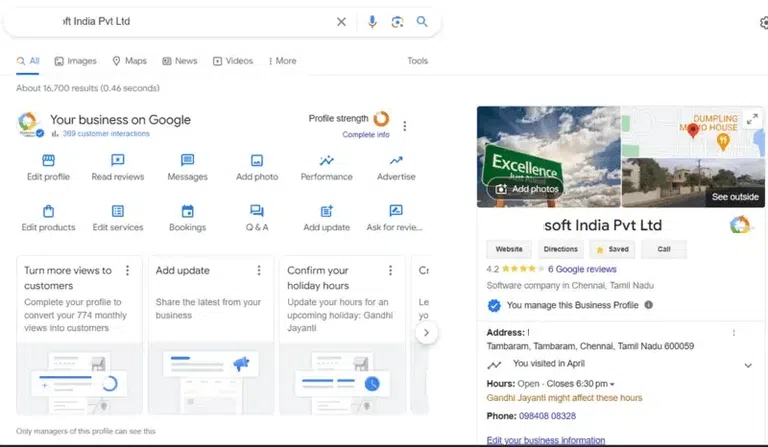Open settings gear icon at top right

pyautogui.click(x=764, y=23)
